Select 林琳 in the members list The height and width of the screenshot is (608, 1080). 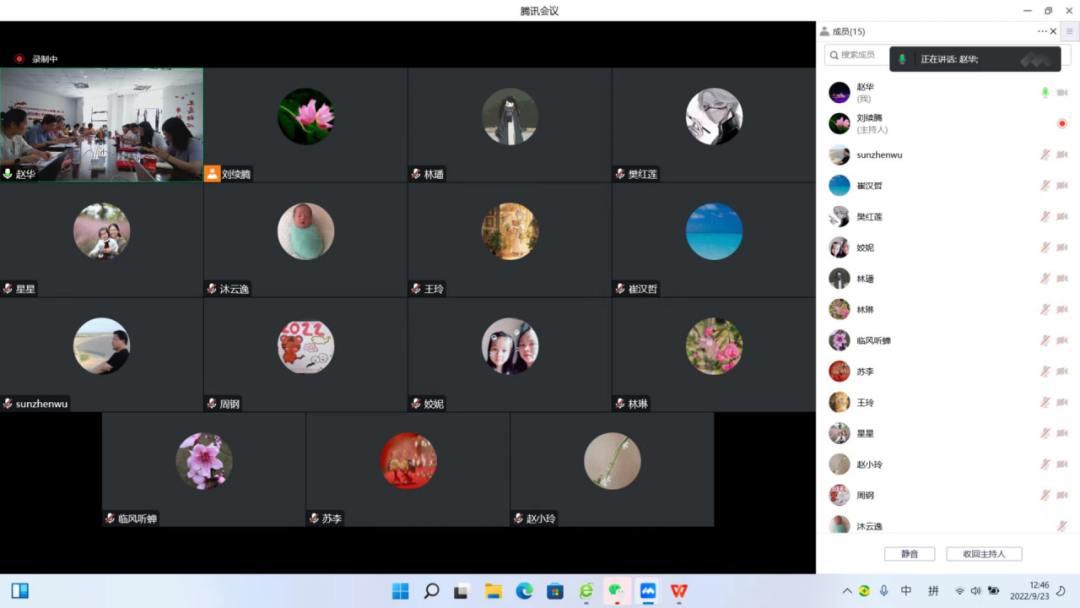864,310
